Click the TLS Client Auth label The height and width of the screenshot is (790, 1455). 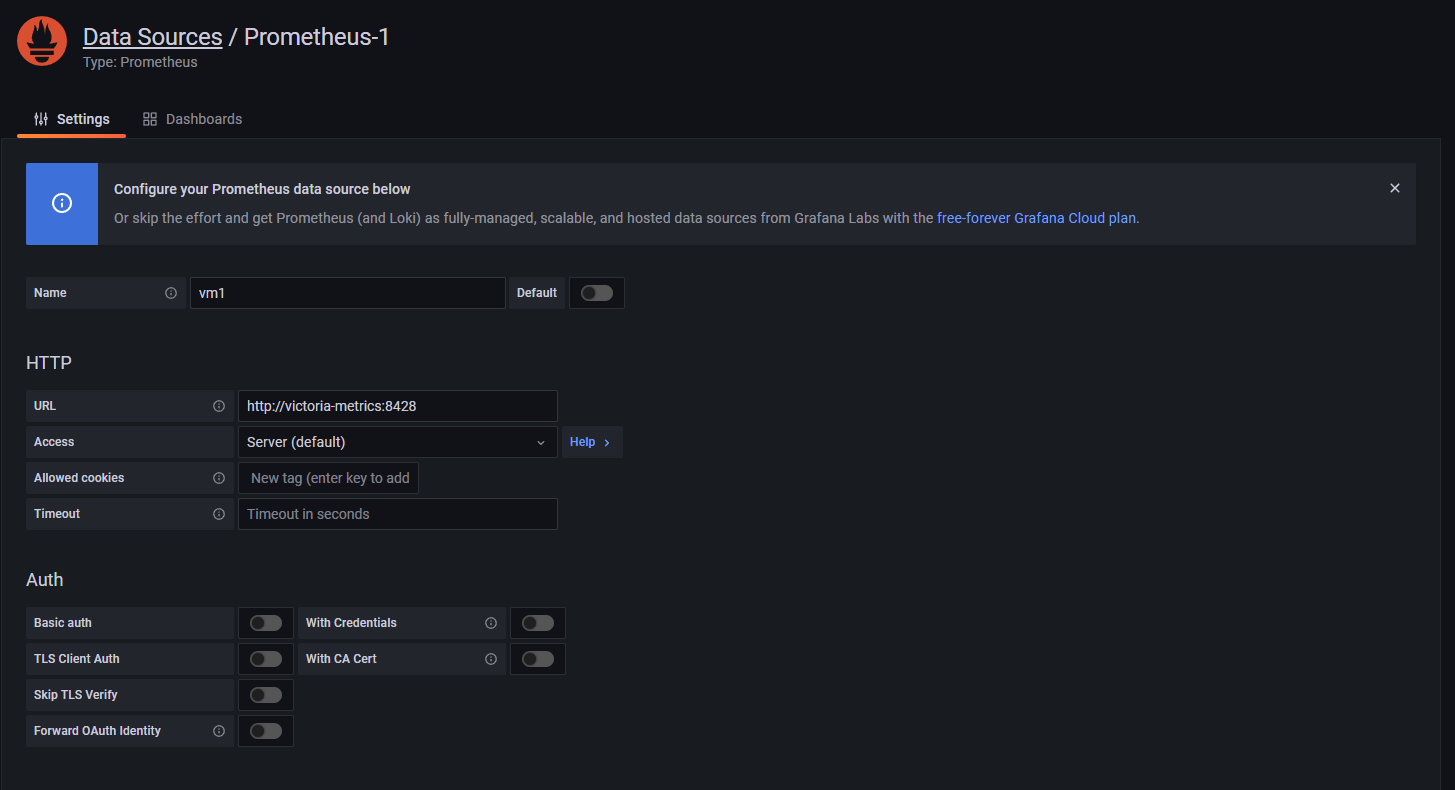(x=77, y=659)
